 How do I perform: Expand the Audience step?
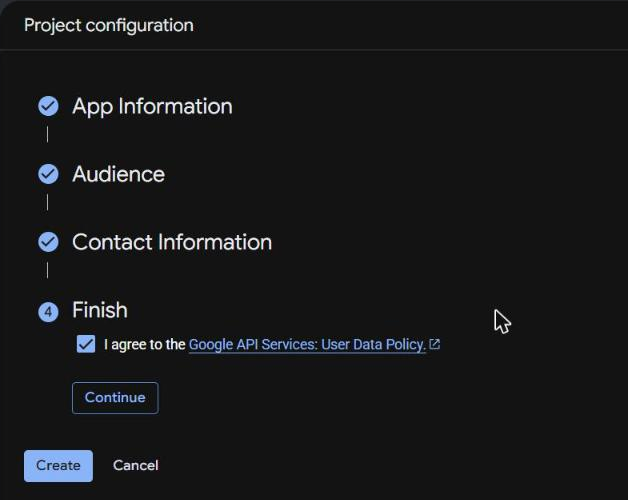[x=119, y=174]
